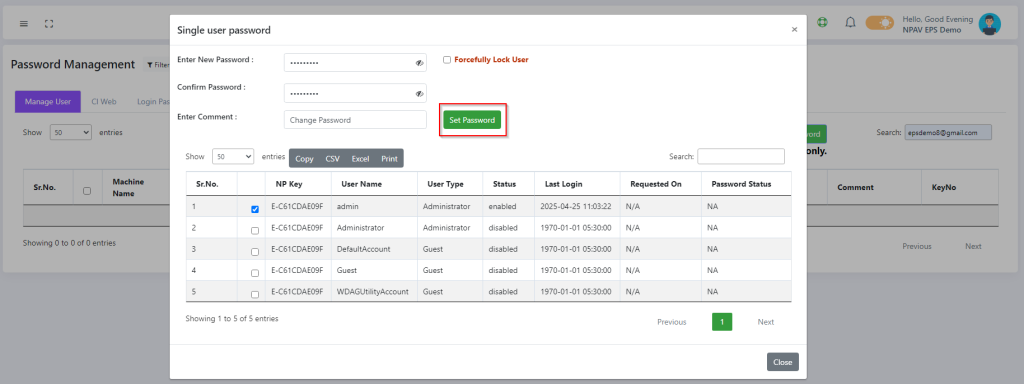Toggle fullscreen mode icon
The width and height of the screenshot is (1024, 384).
coord(49,24)
